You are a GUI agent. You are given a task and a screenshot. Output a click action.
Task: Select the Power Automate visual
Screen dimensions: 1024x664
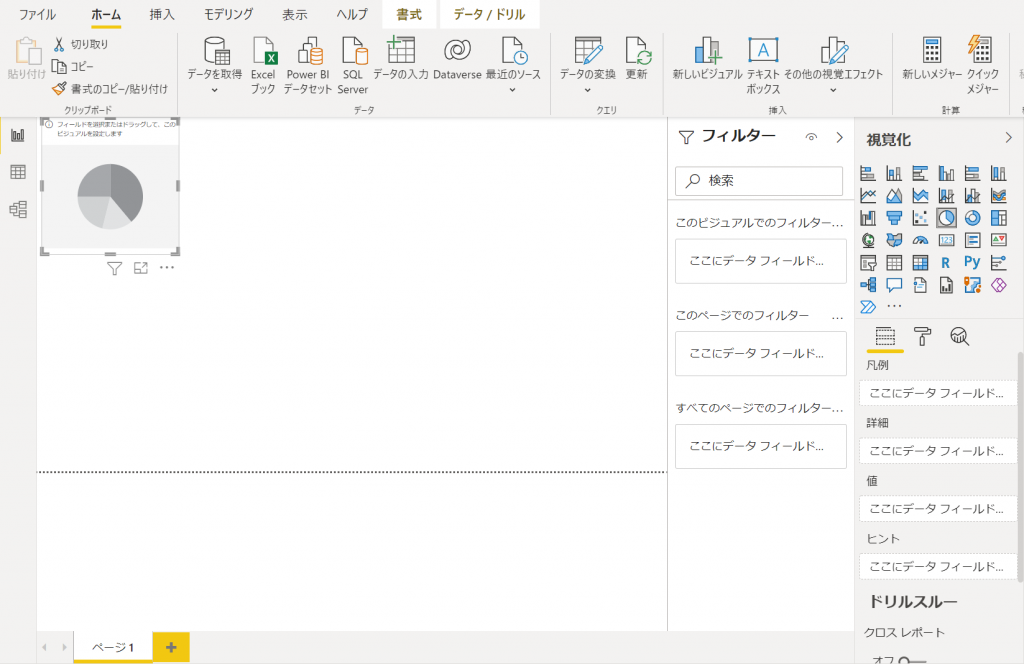coord(868,307)
